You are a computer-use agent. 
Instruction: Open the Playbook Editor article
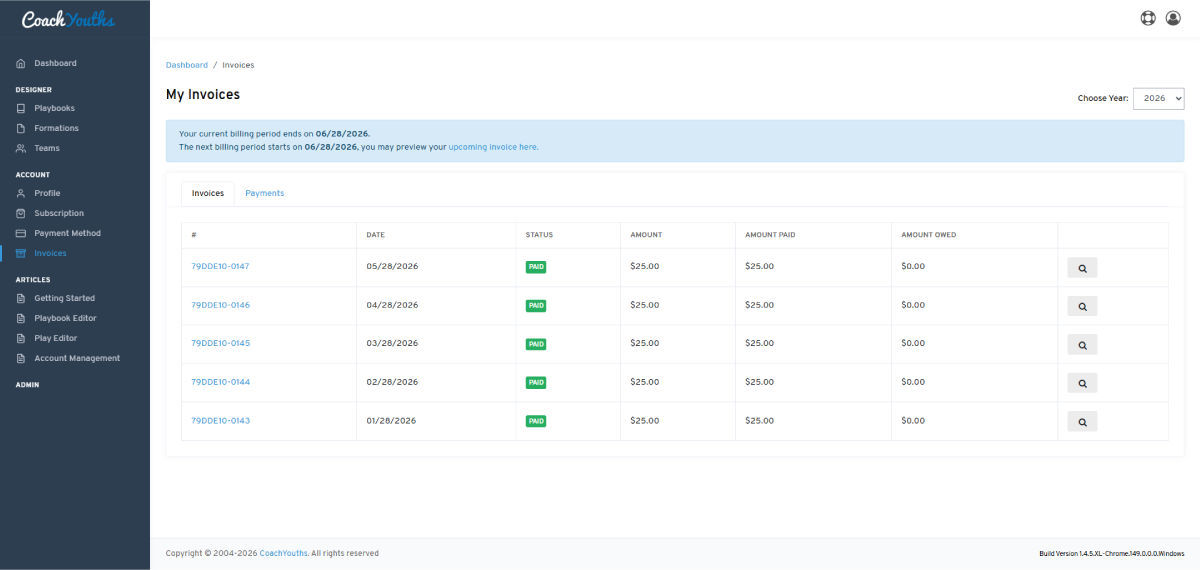[65, 318]
